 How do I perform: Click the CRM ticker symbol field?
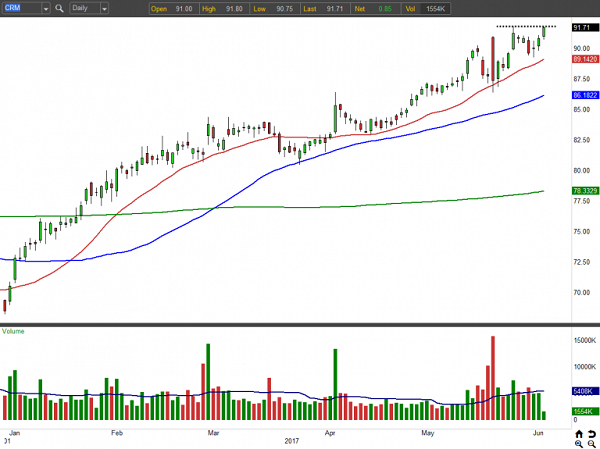(22, 8)
